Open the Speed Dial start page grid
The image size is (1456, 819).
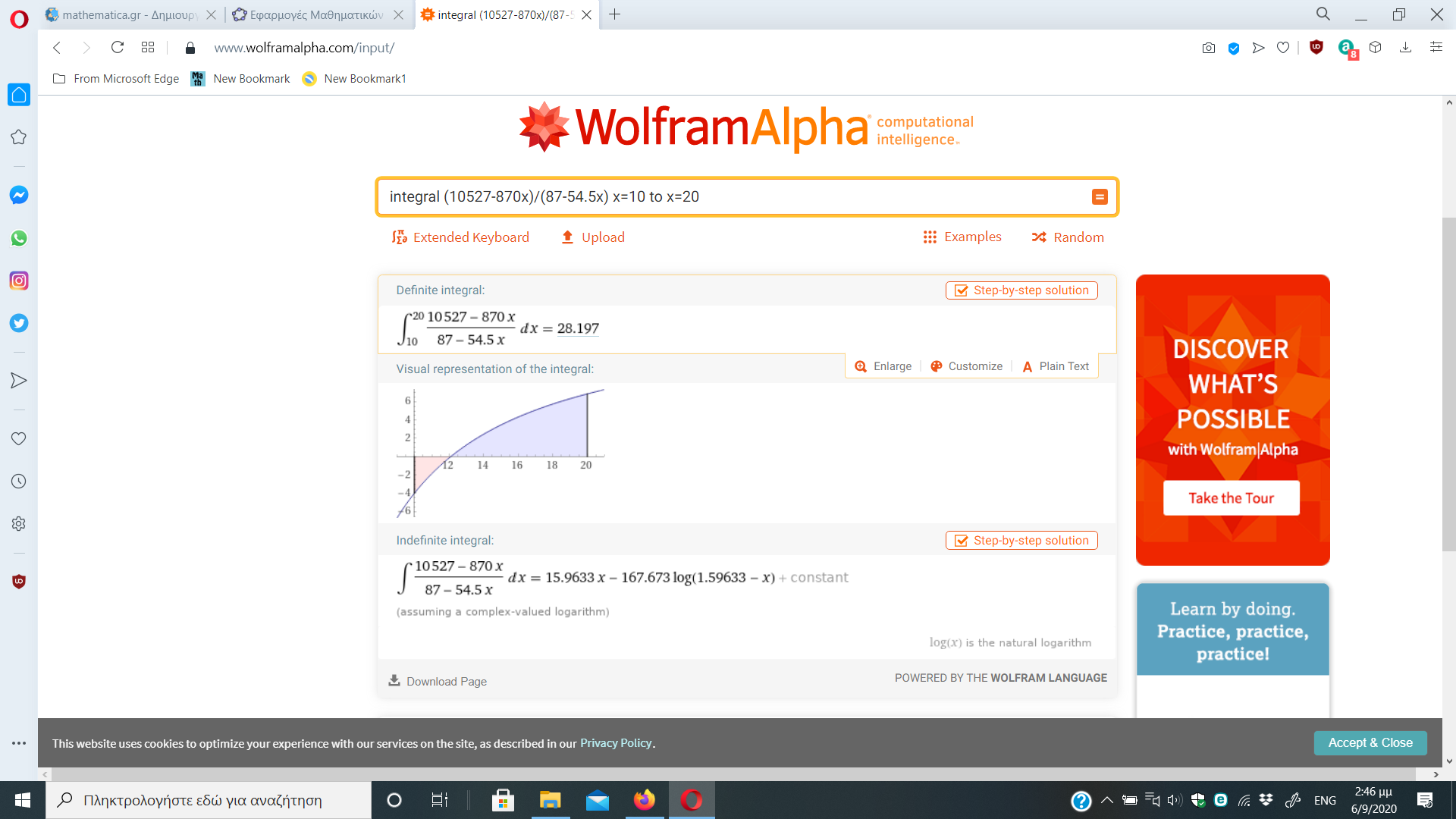[x=148, y=48]
